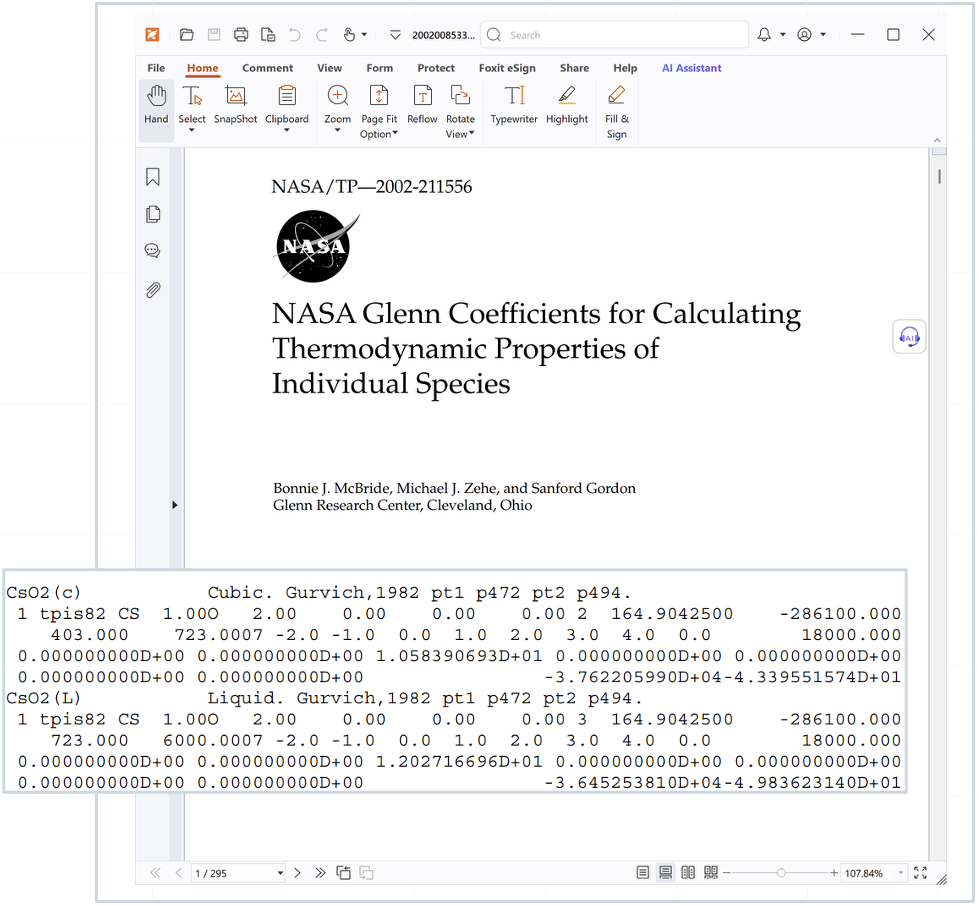Open the Pages thumbnail panel
The image size is (977, 905).
(x=153, y=214)
